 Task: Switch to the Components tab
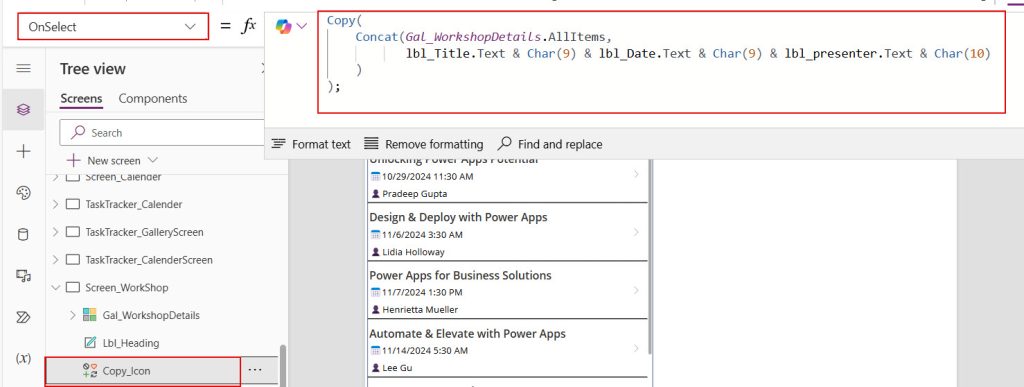click(x=153, y=99)
